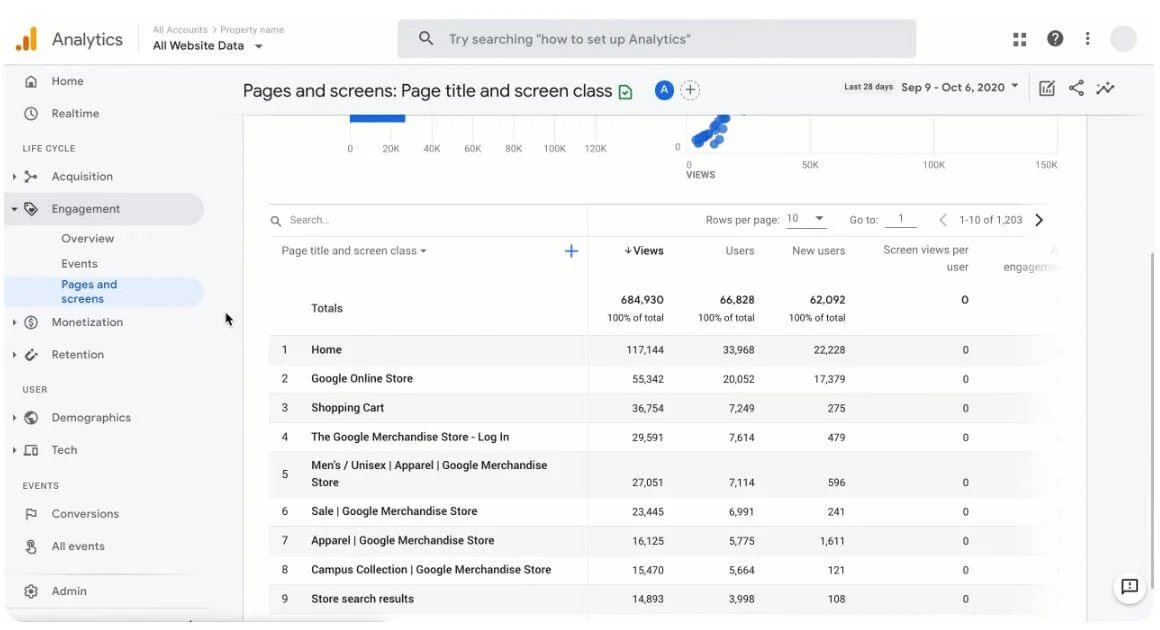Open the date range dropdown Sep 9 - Oct 6
The width and height of the screenshot is (1160, 630).
click(x=960, y=87)
